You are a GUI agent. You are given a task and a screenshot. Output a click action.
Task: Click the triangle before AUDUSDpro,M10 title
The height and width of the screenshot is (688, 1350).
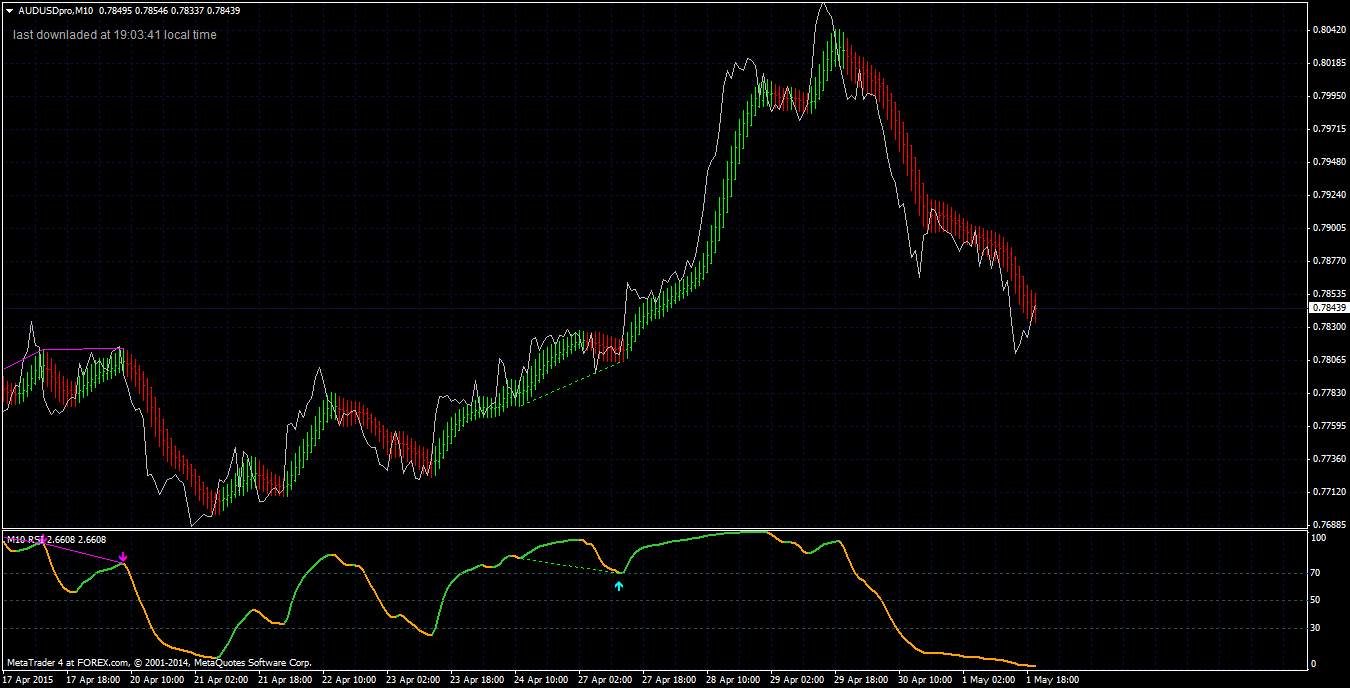(x=8, y=10)
